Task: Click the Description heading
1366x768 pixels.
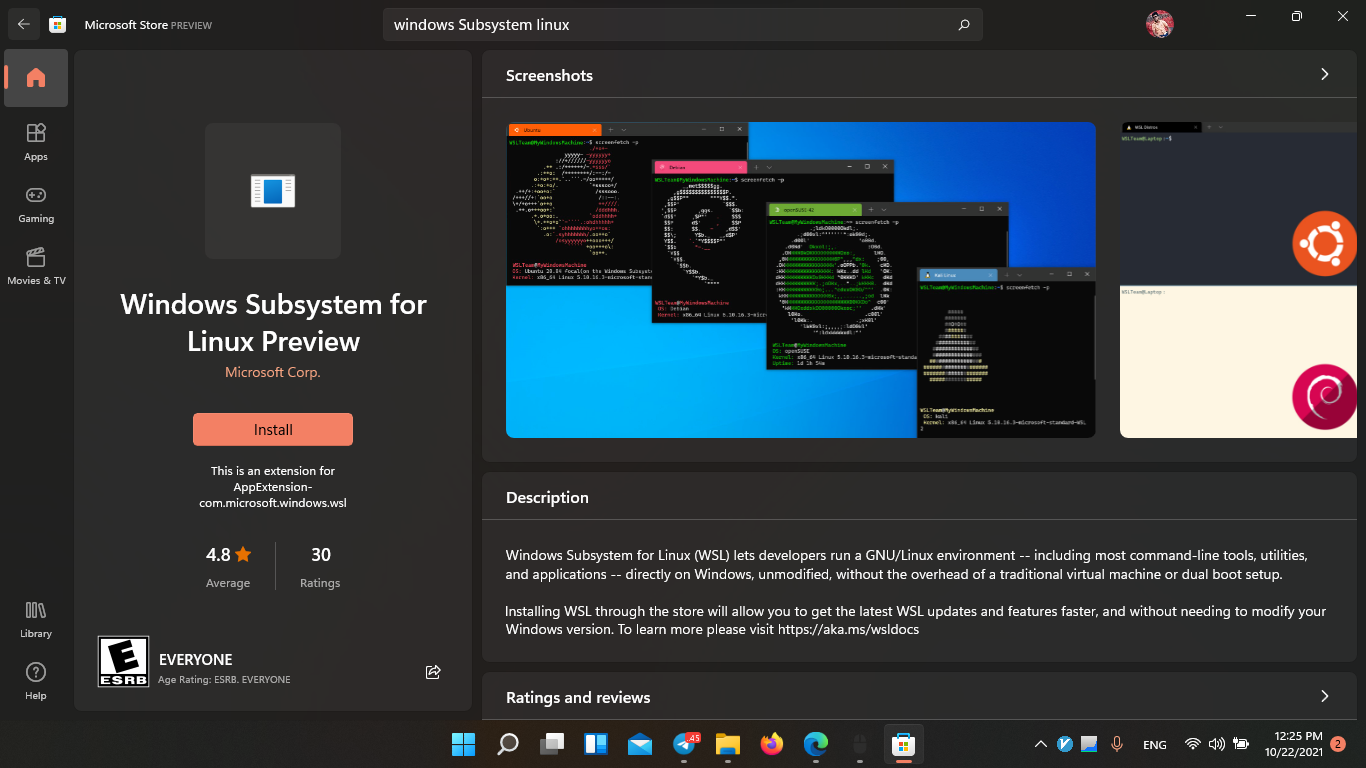Action: pos(547,497)
